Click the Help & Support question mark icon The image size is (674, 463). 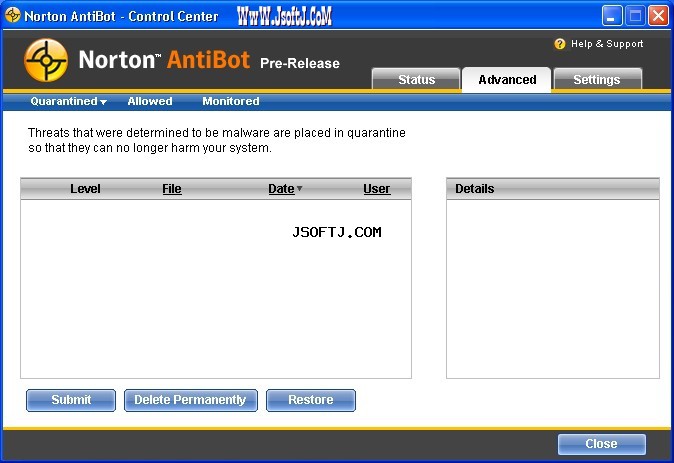(559, 44)
